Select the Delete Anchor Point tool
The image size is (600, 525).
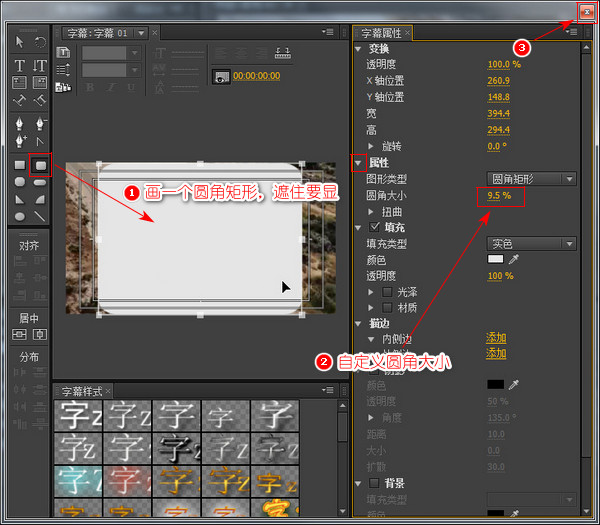[40, 123]
